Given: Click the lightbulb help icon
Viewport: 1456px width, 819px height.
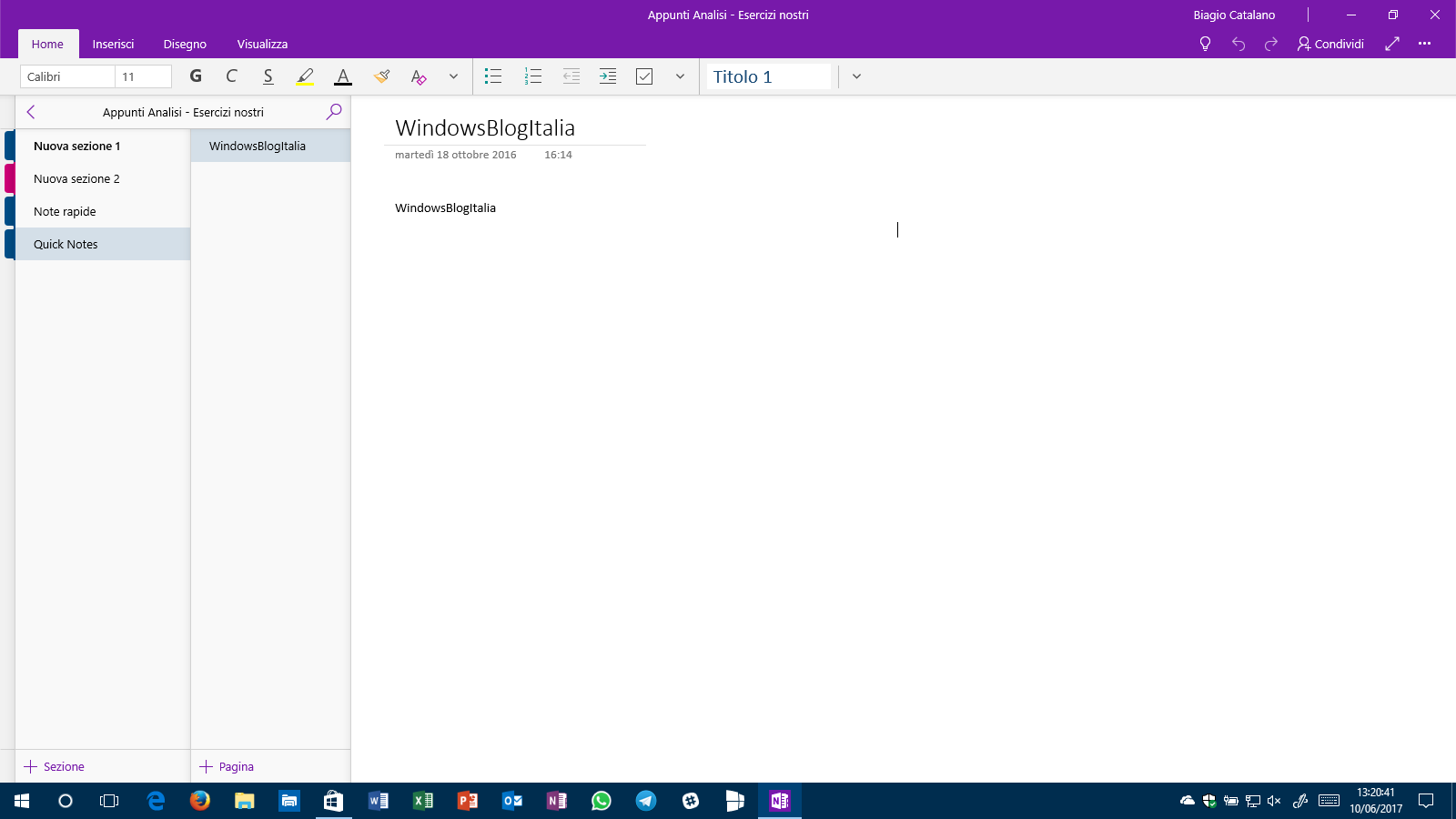Looking at the screenshot, I should 1205,44.
